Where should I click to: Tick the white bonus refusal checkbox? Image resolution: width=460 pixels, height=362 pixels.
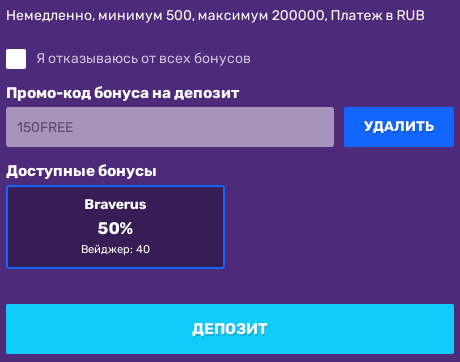(x=16, y=59)
